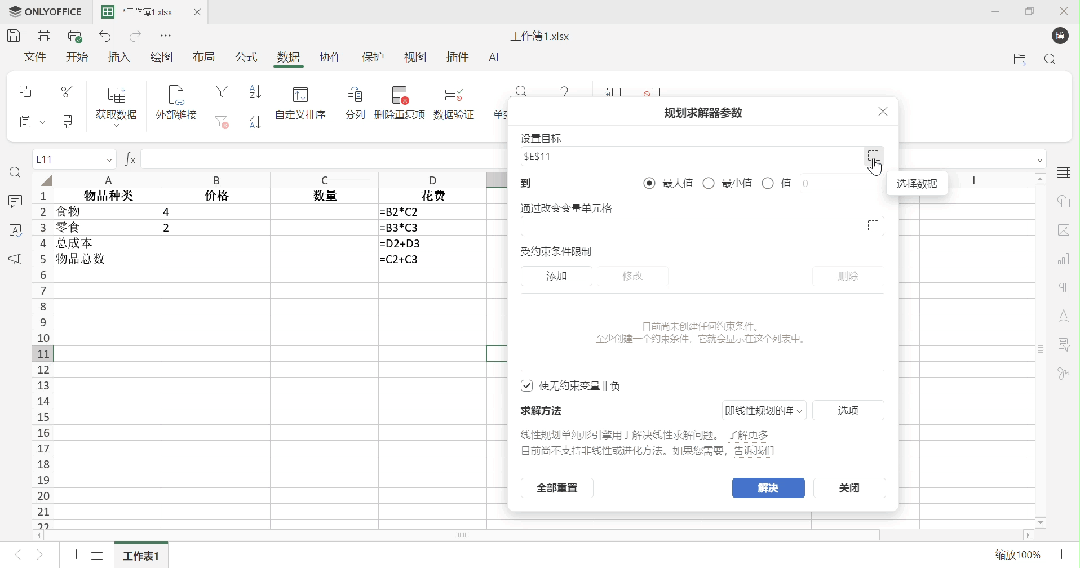The width and height of the screenshot is (1080, 568).
Task: Switch to the 插入 (Insert) tab
Action: (x=119, y=57)
